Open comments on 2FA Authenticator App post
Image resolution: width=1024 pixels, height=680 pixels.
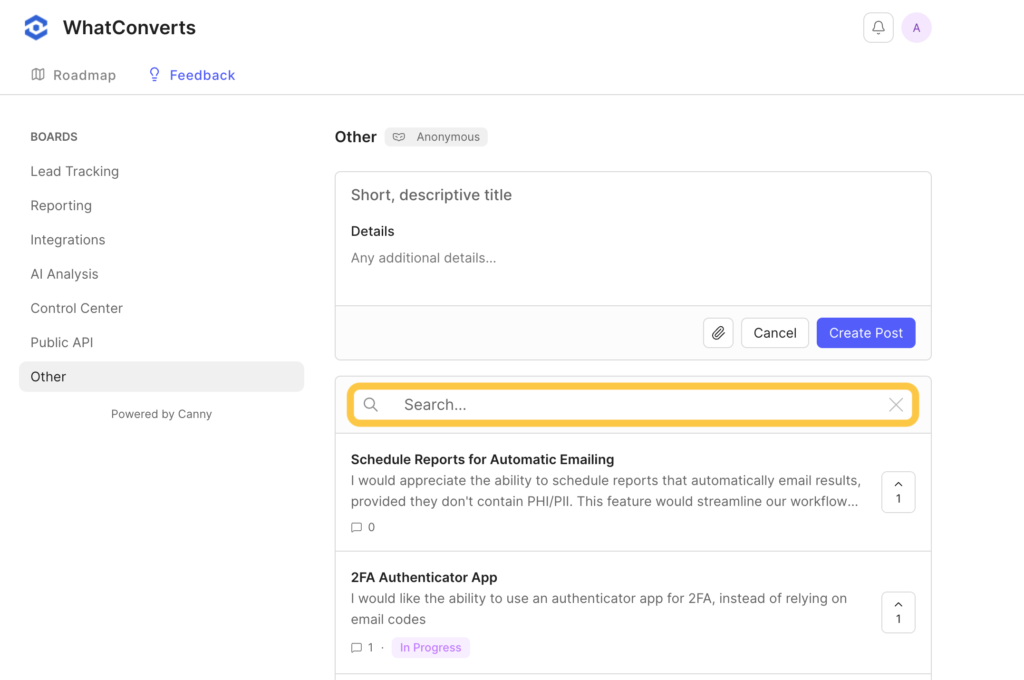pyautogui.click(x=357, y=647)
